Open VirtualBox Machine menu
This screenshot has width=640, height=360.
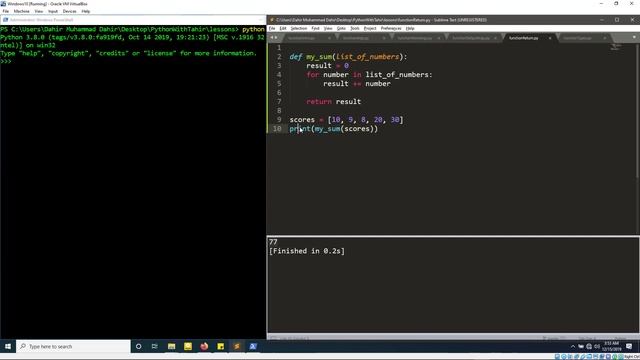tap(21, 11)
